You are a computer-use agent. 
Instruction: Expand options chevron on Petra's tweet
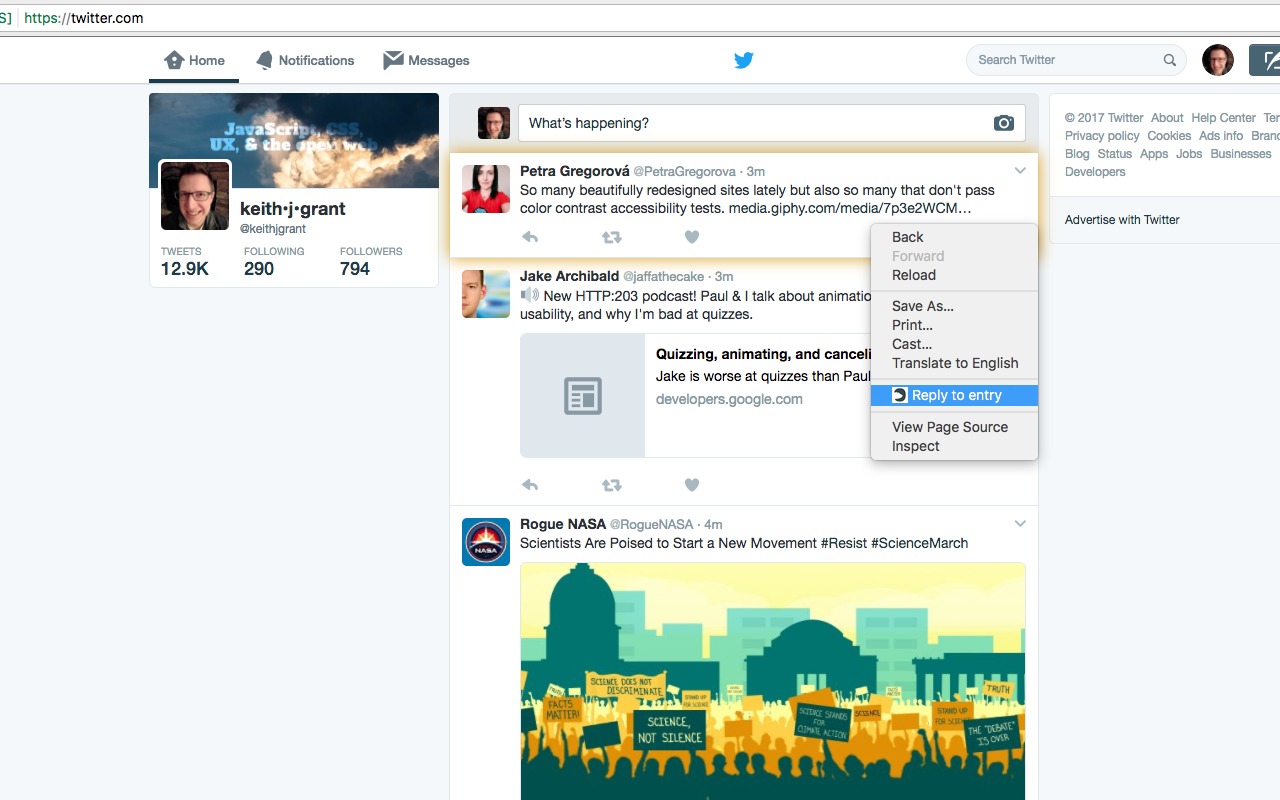pyautogui.click(x=1020, y=171)
